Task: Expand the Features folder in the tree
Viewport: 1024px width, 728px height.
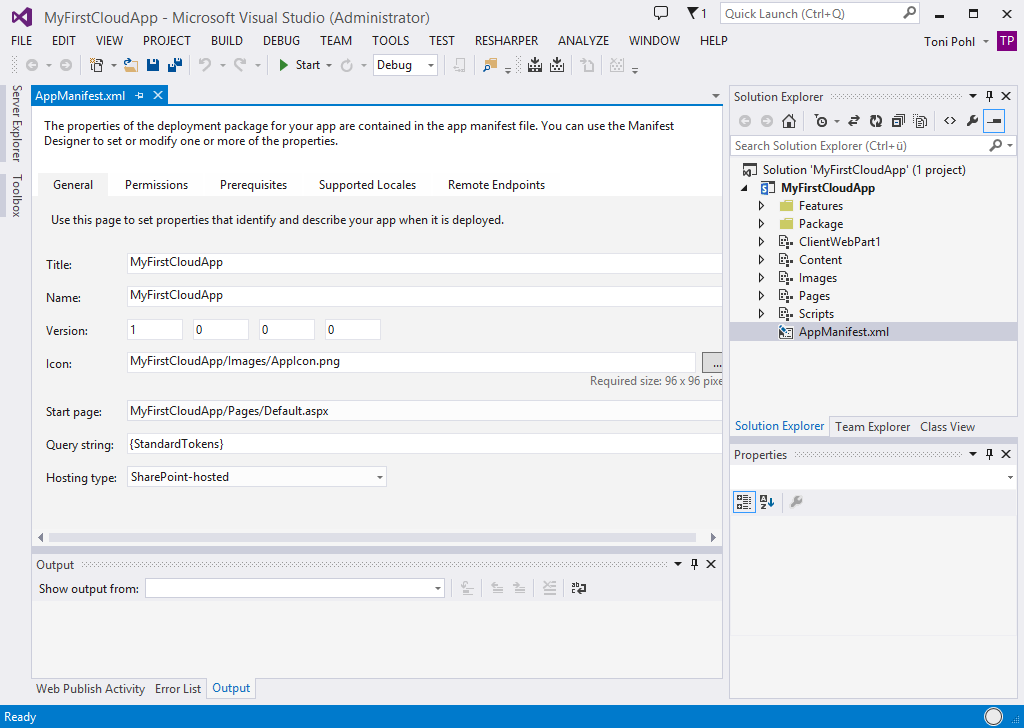Action: (761, 206)
